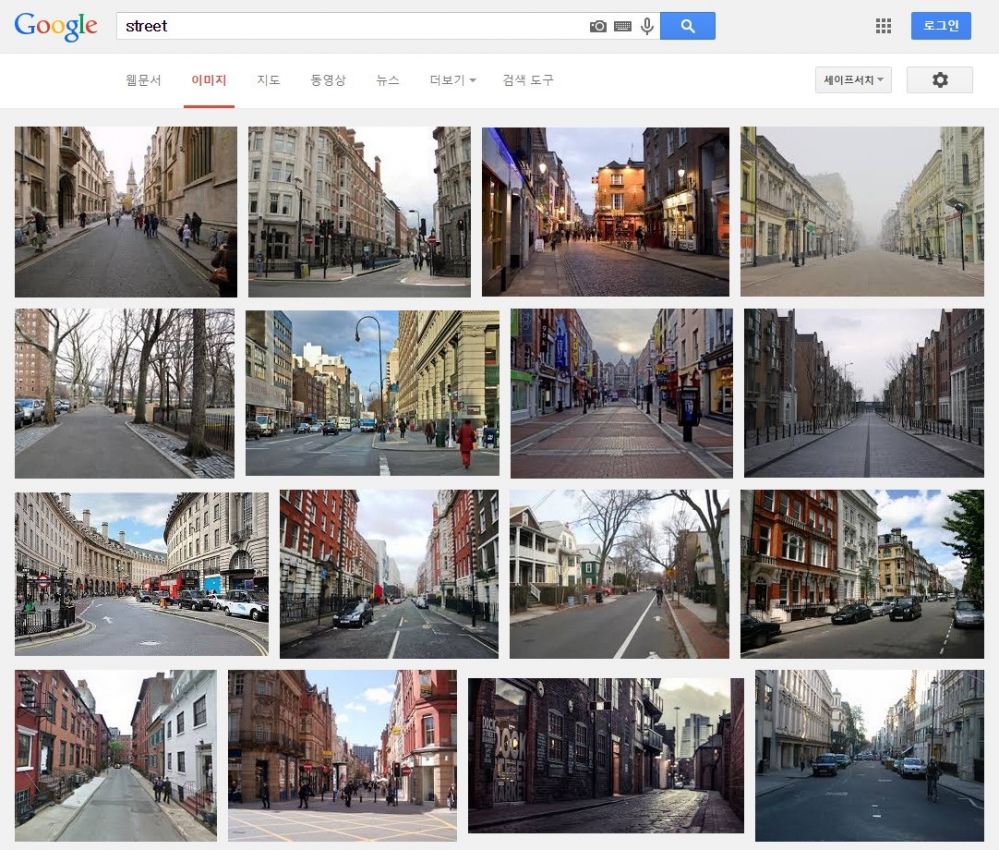The height and width of the screenshot is (850, 999).
Task: Open thumbnail of brick-paved shopping street with phone booth
Action: (x=621, y=394)
